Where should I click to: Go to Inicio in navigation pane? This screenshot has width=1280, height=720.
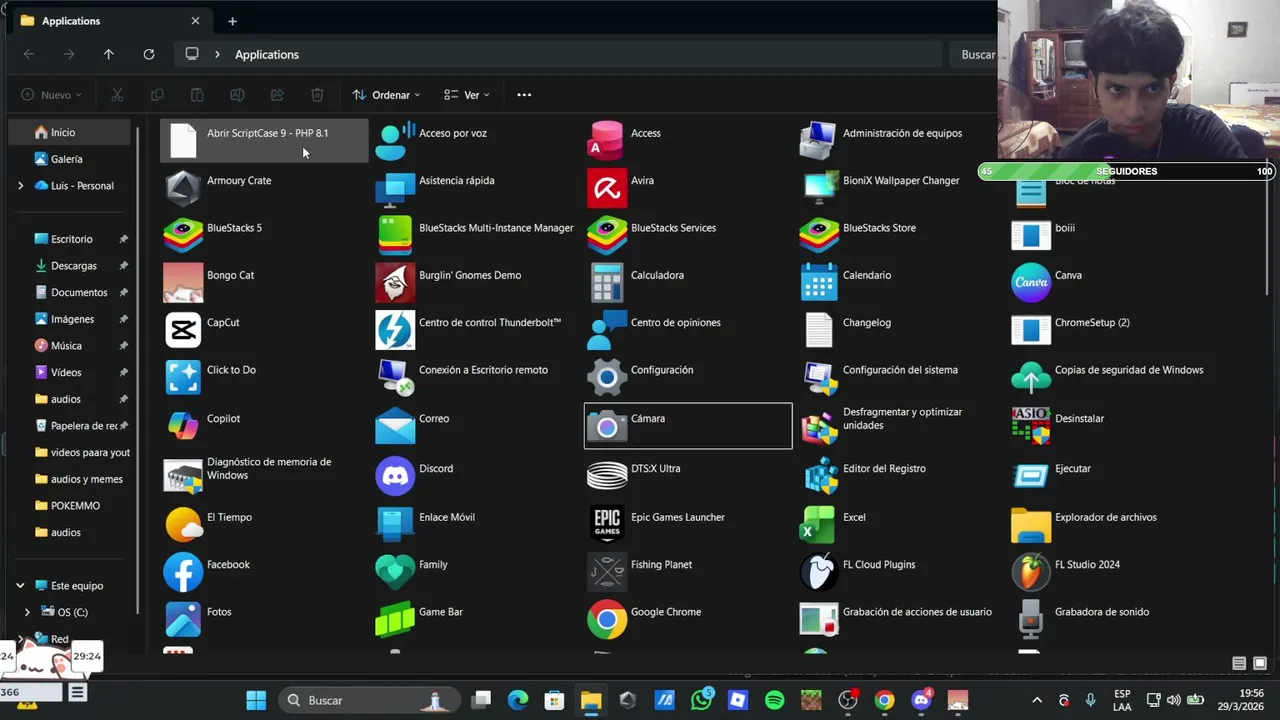(69, 132)
